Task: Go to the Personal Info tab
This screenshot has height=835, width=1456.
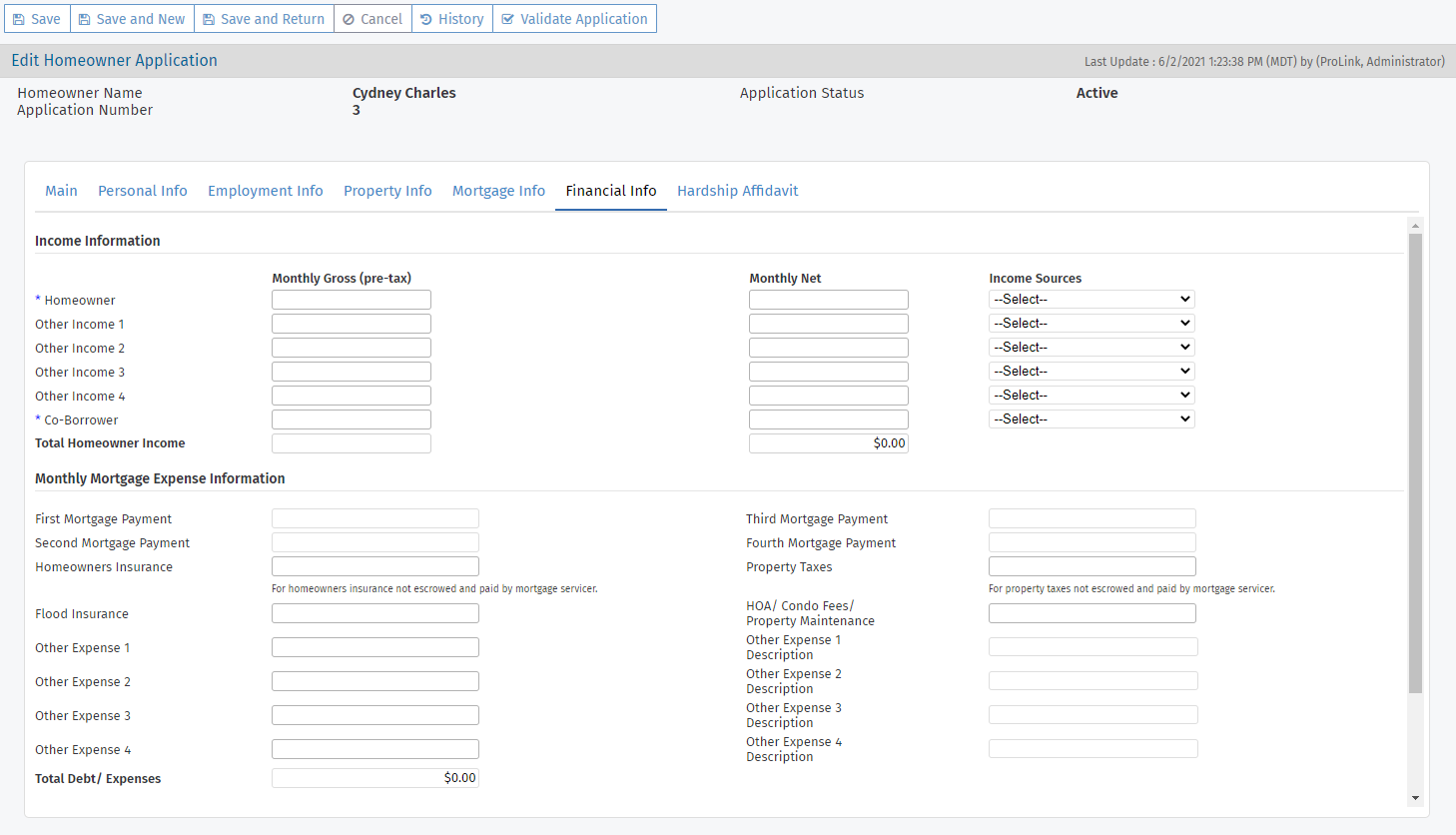Action: (143, 191)
